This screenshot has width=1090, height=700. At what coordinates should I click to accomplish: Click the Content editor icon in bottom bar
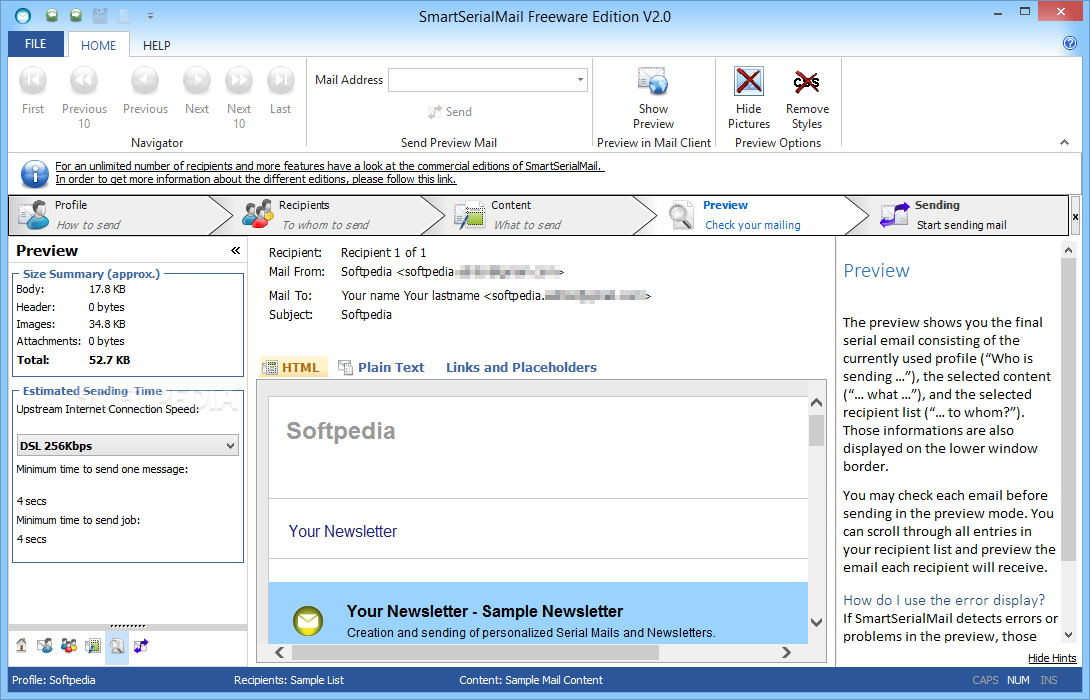[x=92, y=646]
